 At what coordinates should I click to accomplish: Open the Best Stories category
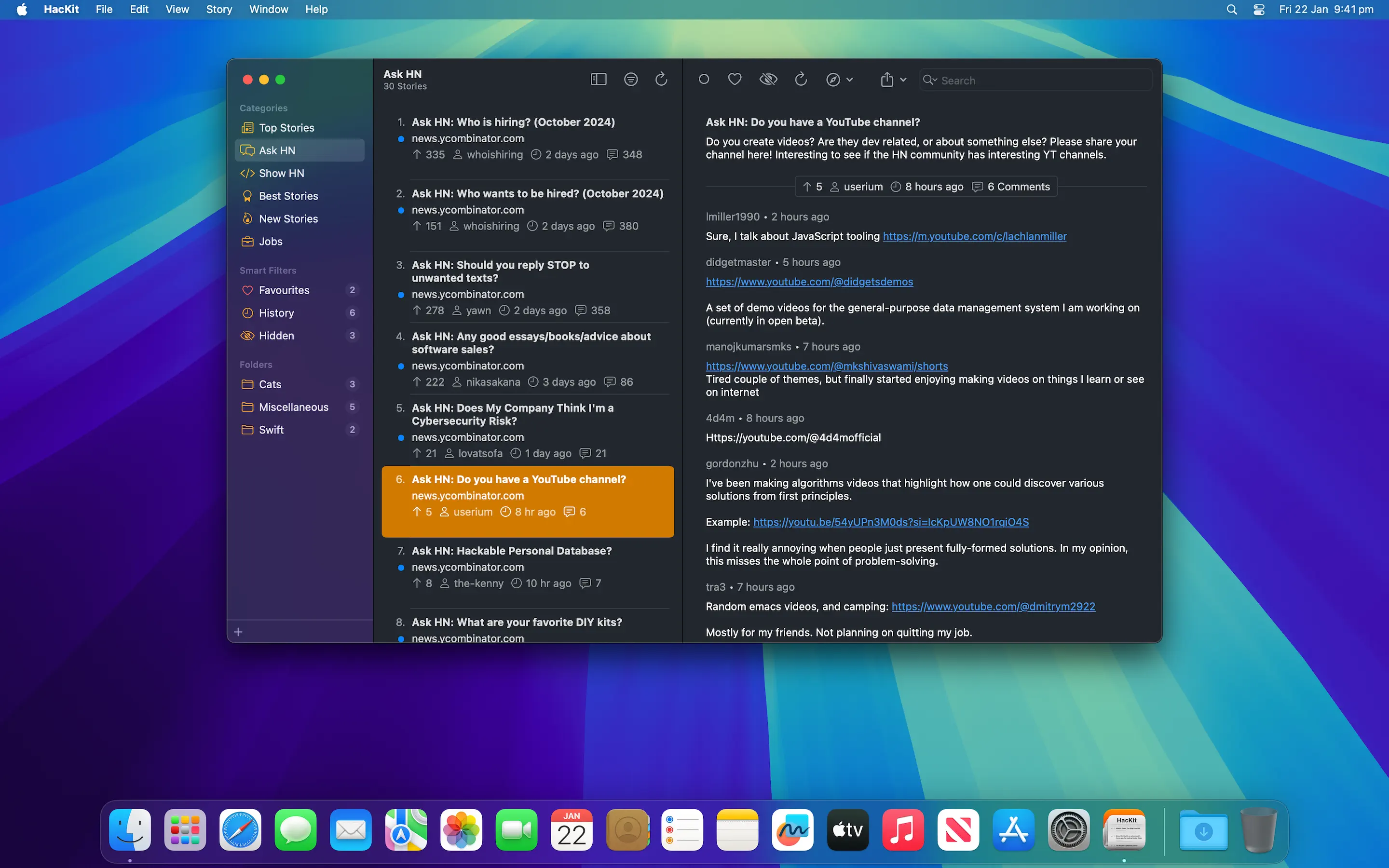click(288, 196)
